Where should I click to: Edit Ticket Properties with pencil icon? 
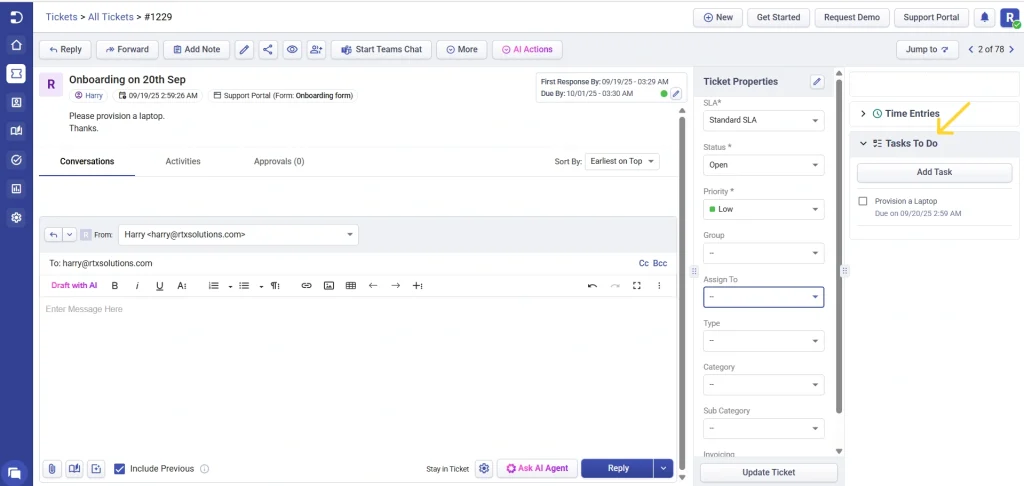(x=817, y=82)
